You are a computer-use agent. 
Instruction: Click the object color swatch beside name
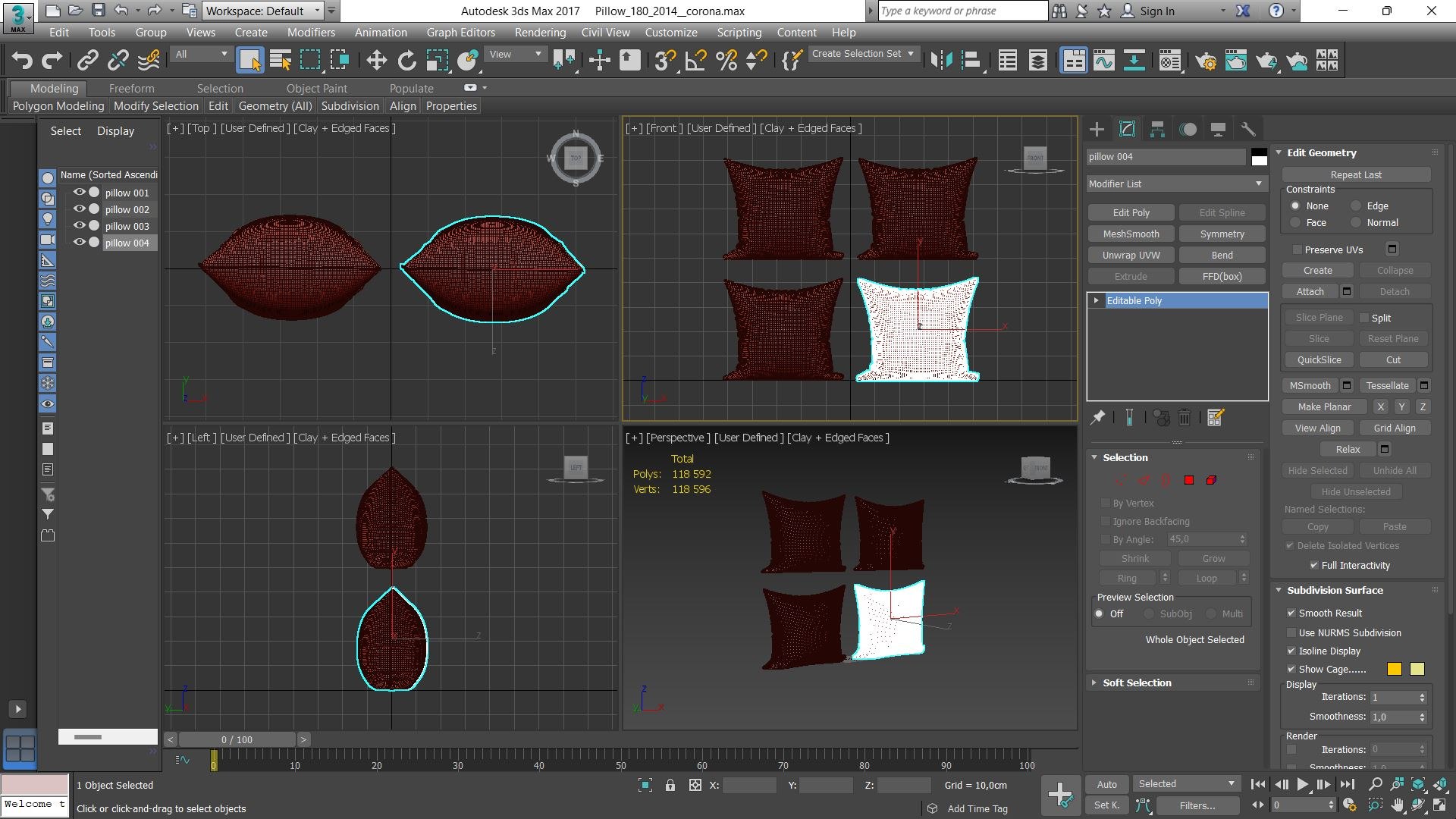tap(1259, 156)
